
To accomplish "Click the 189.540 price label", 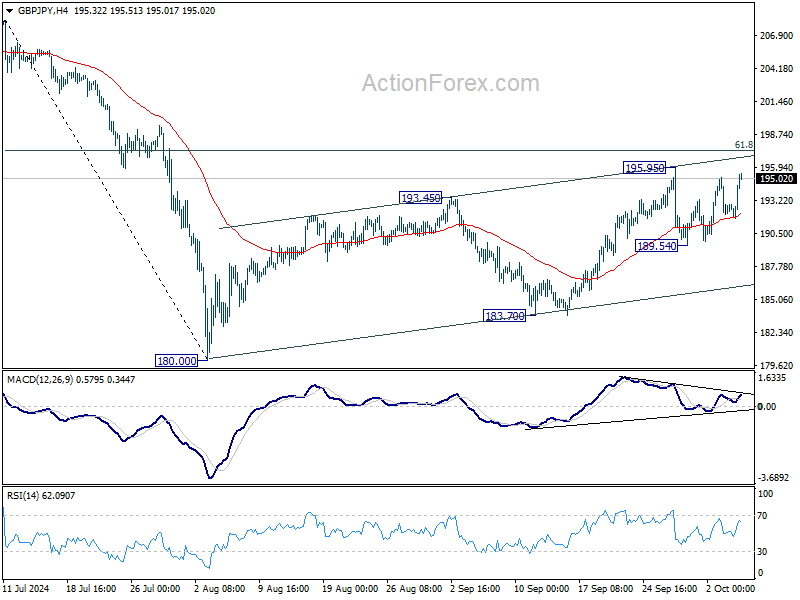I will [x=657, y=246].
